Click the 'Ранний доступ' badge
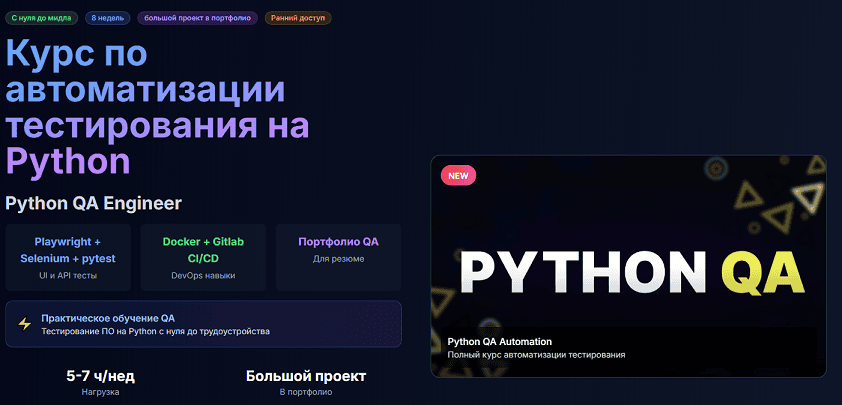 [298, 18]
